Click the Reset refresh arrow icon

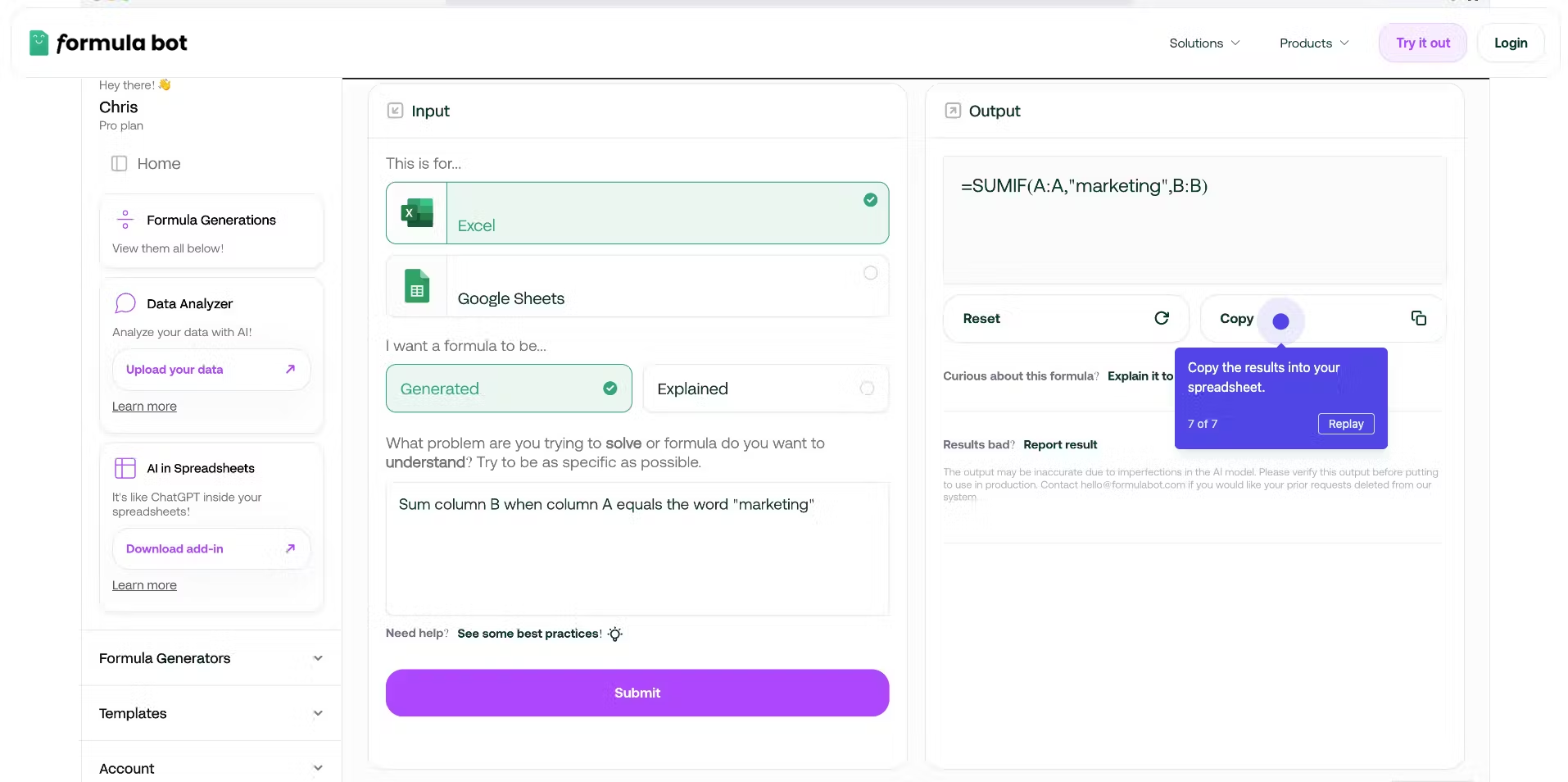pos(1161,318)
